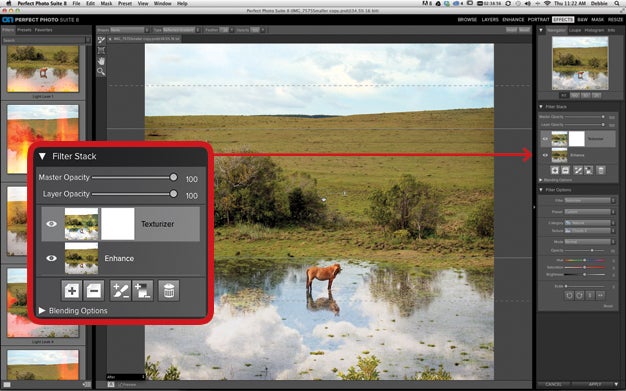Select the masking brush tool

[x=101, y=40]
